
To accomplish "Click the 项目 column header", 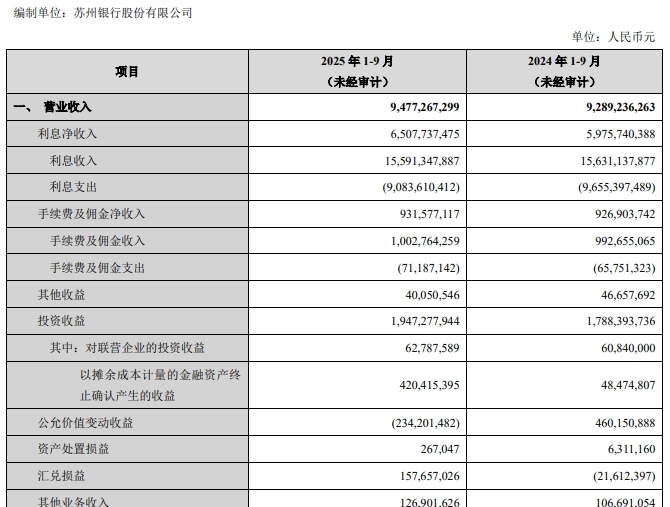I will click(x=127, y=72).
